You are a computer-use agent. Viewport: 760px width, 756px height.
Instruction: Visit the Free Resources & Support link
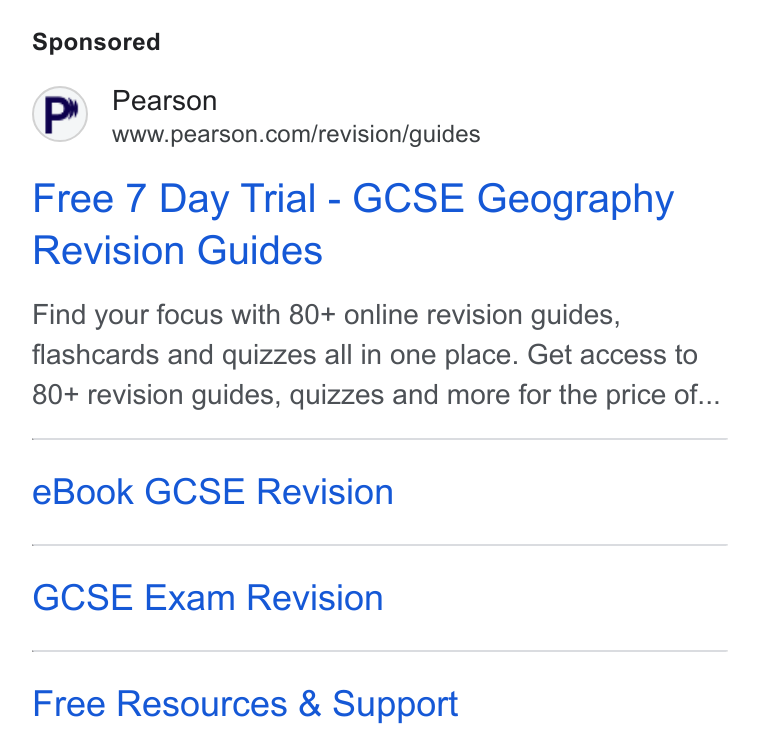(x=245, y=704)
